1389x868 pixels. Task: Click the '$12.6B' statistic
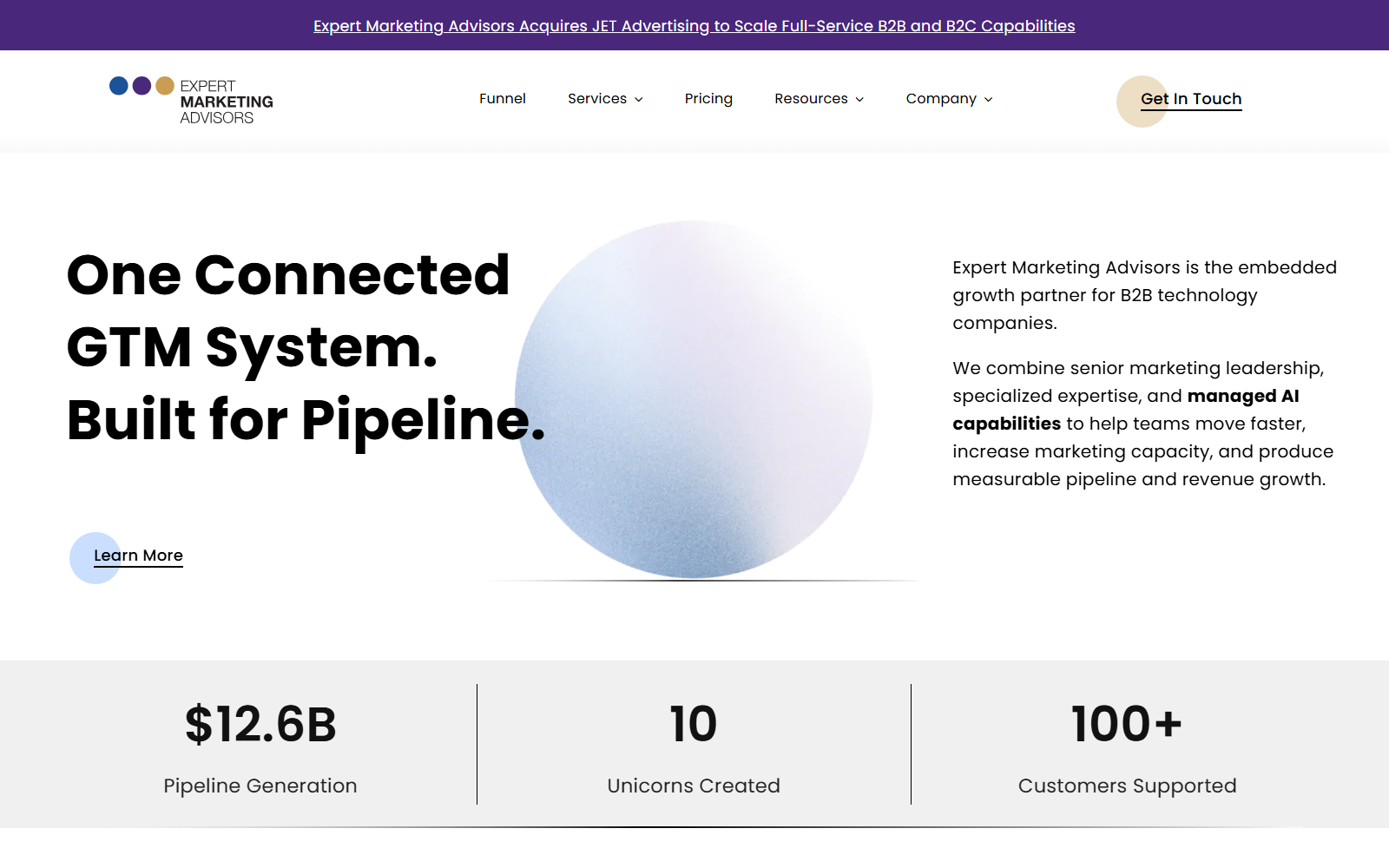[260, 724]
